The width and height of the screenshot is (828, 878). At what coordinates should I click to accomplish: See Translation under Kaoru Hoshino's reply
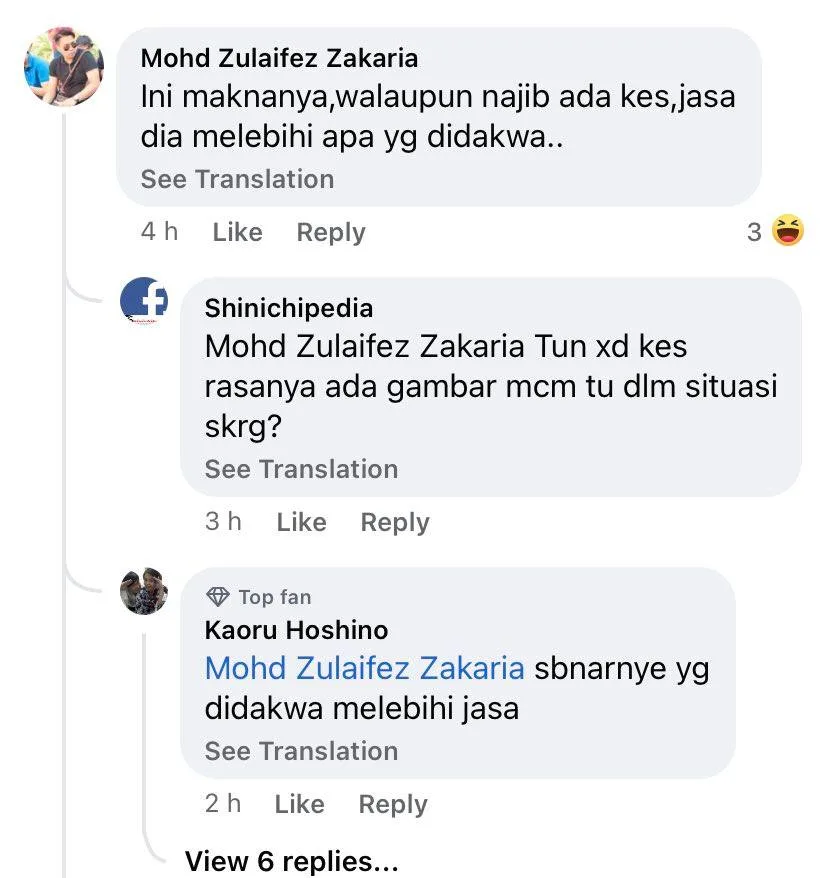point(301,751)
